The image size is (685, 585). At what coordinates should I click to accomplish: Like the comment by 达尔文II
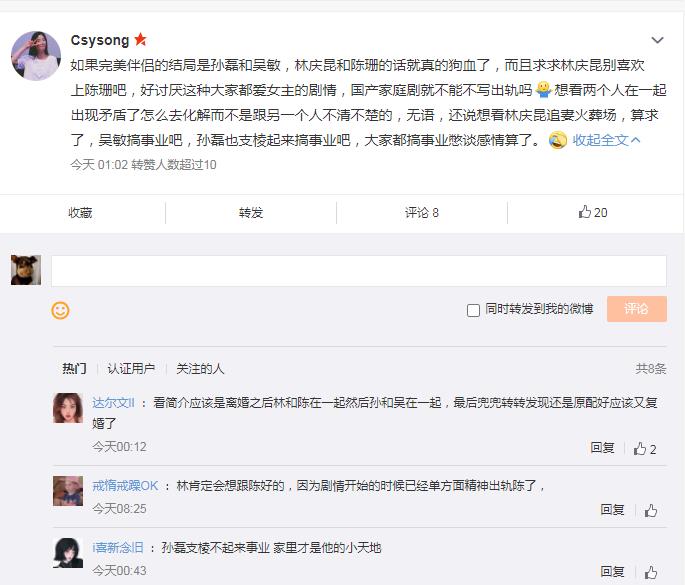645,449
